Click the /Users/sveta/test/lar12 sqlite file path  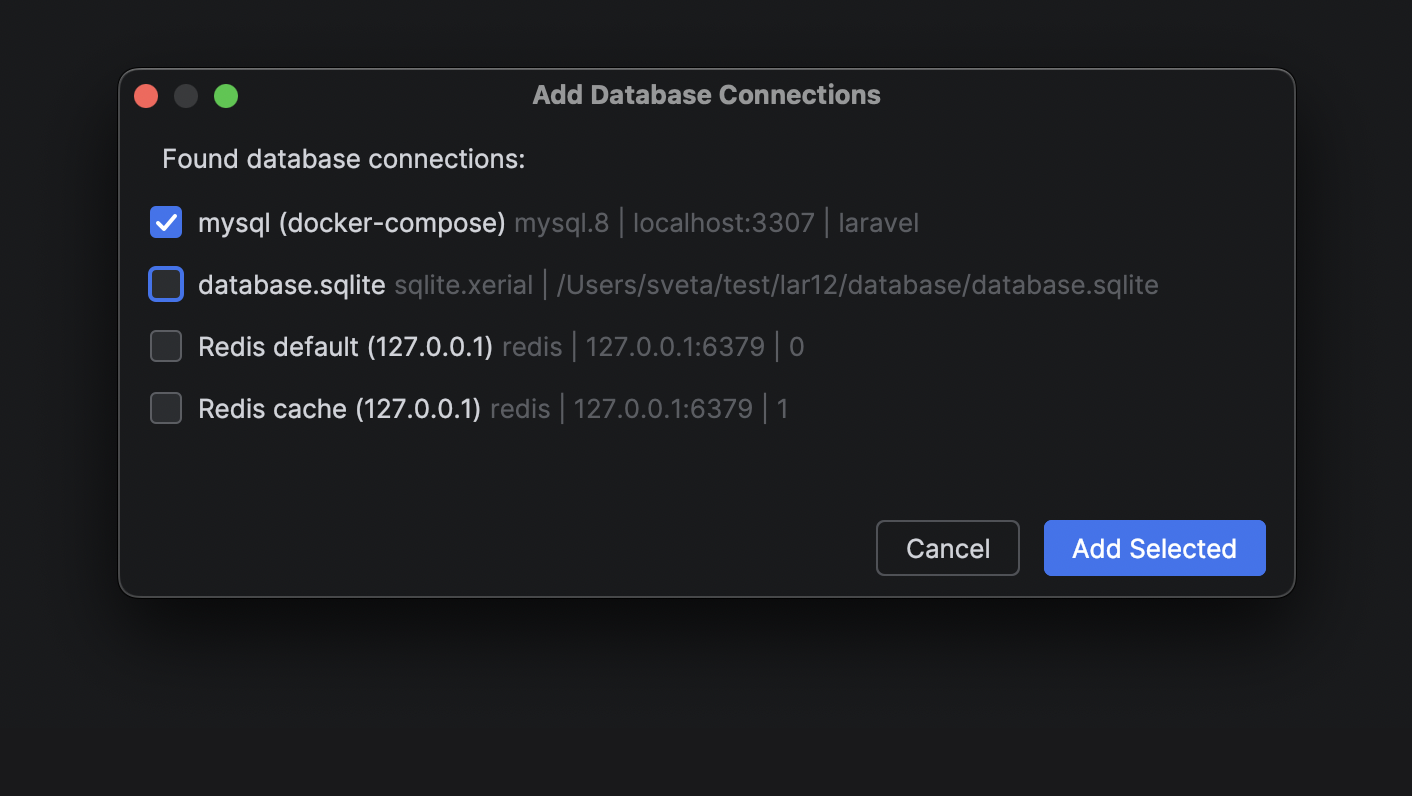(x=857, y=285)
